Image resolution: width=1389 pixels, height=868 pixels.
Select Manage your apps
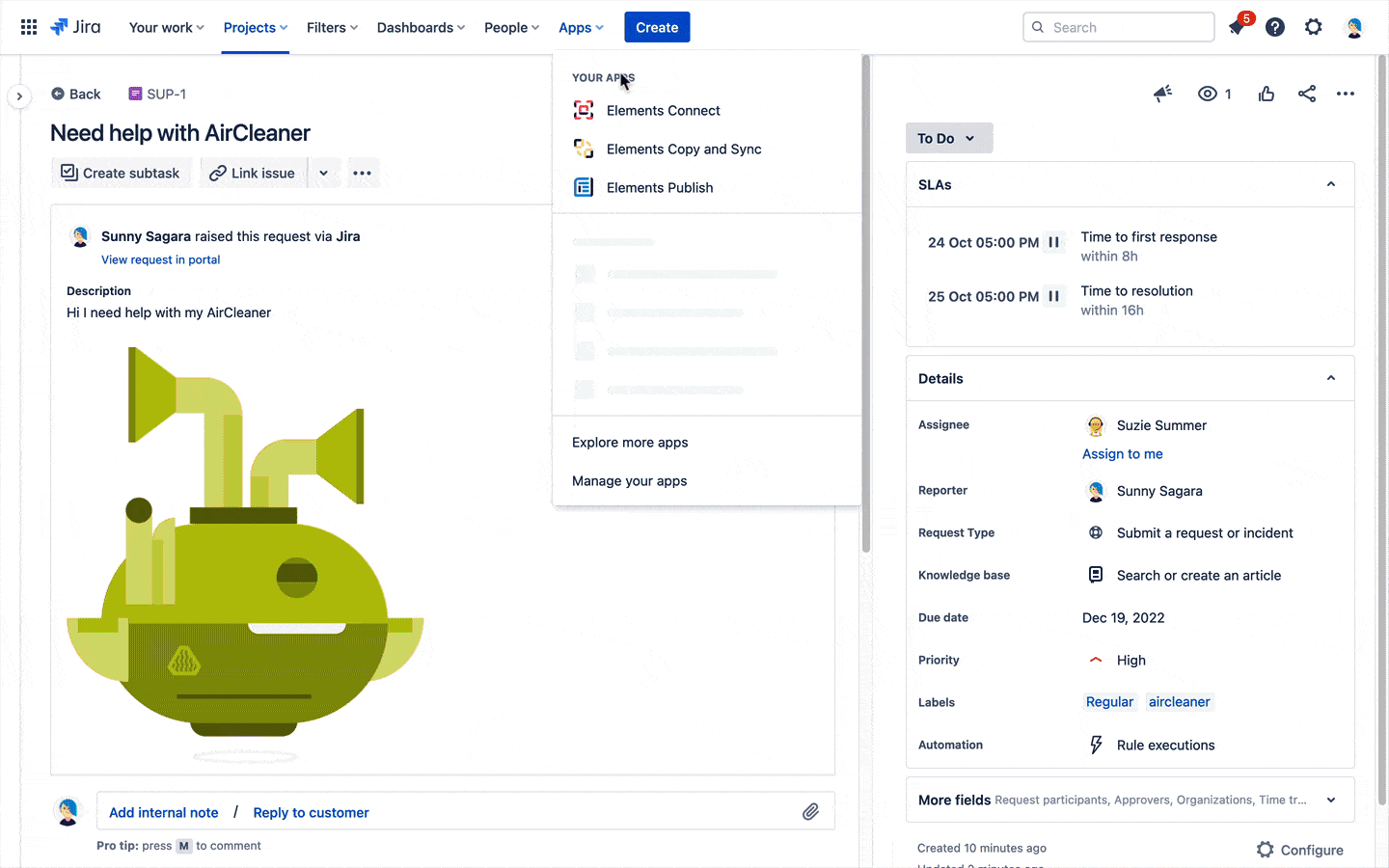coord(707,480)
